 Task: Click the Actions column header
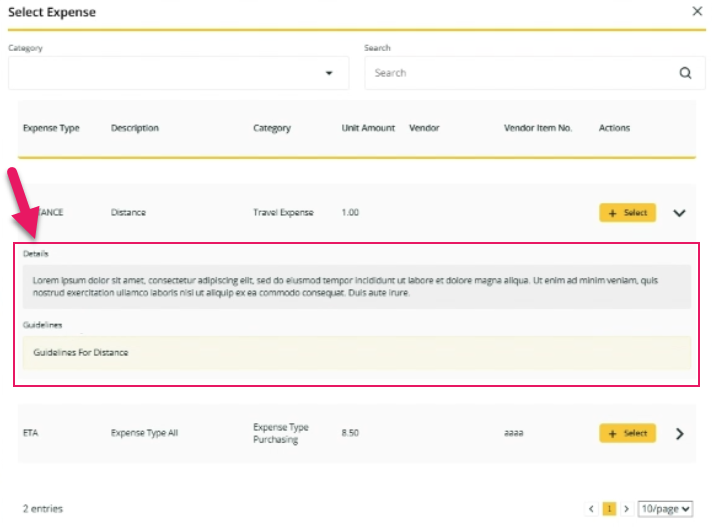[614, 128]
